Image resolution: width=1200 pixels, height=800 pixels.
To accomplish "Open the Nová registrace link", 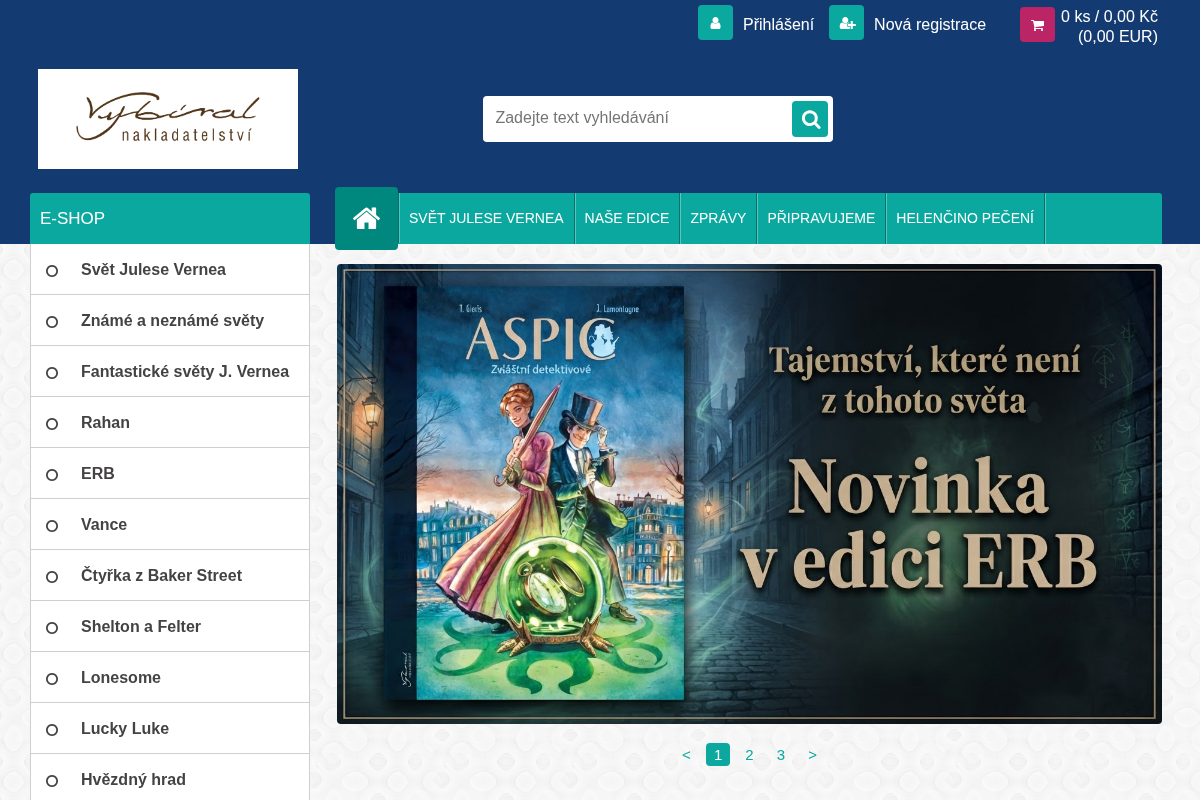I will point(930,24).
